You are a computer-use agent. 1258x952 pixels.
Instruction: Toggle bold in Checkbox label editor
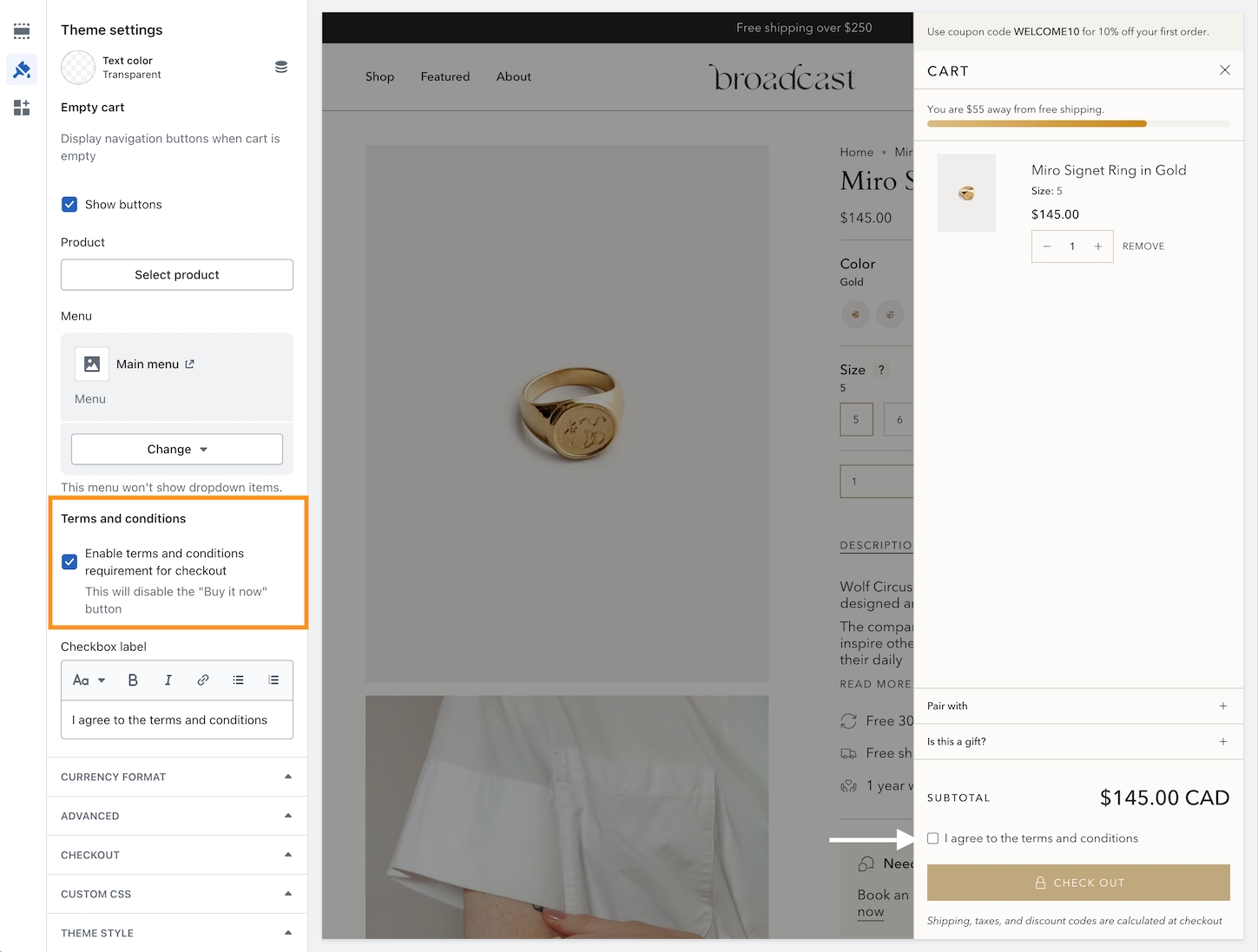click(x=133, y=680)
